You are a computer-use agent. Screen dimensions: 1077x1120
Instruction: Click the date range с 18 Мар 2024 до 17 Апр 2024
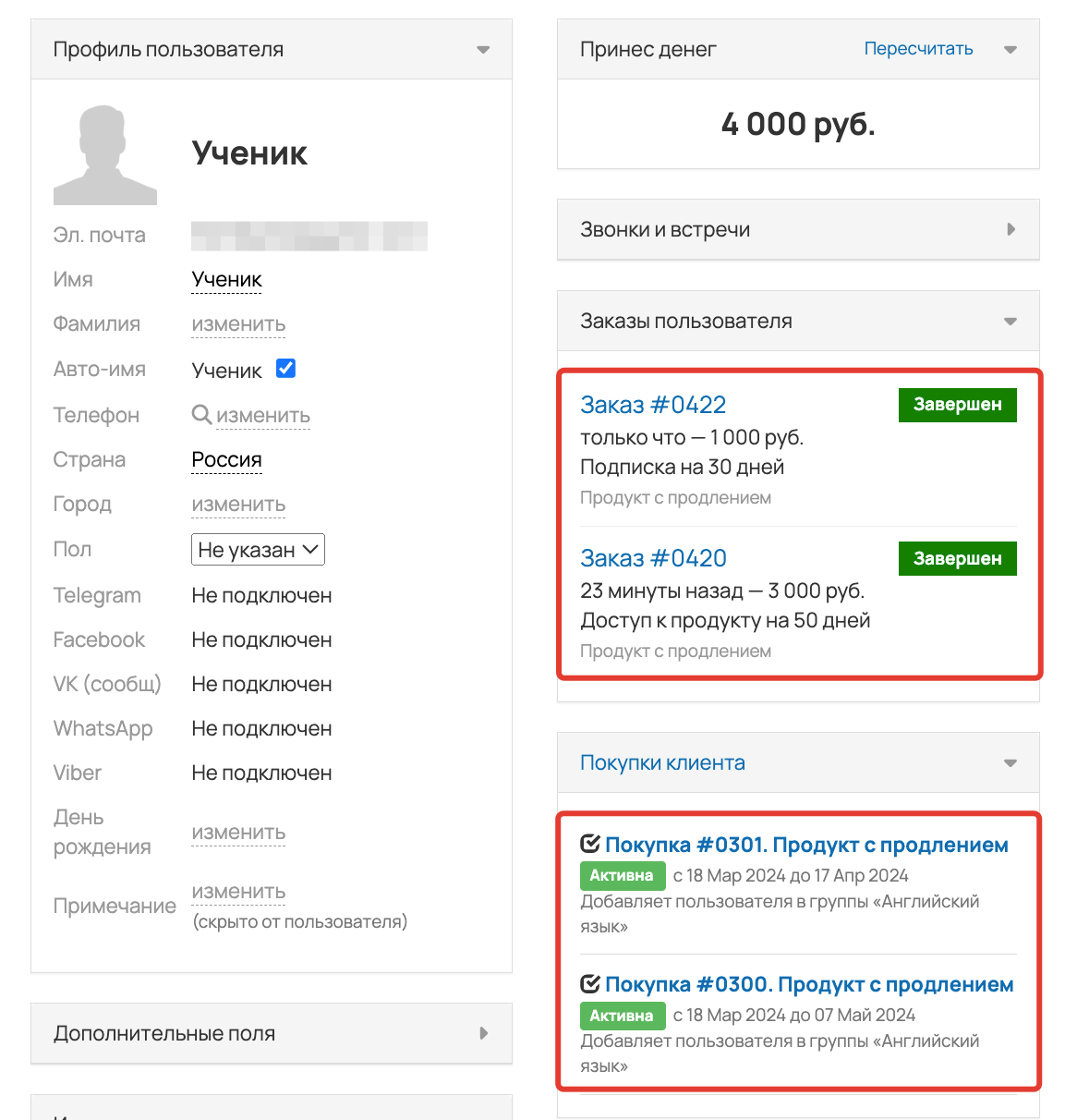[791, 875]
